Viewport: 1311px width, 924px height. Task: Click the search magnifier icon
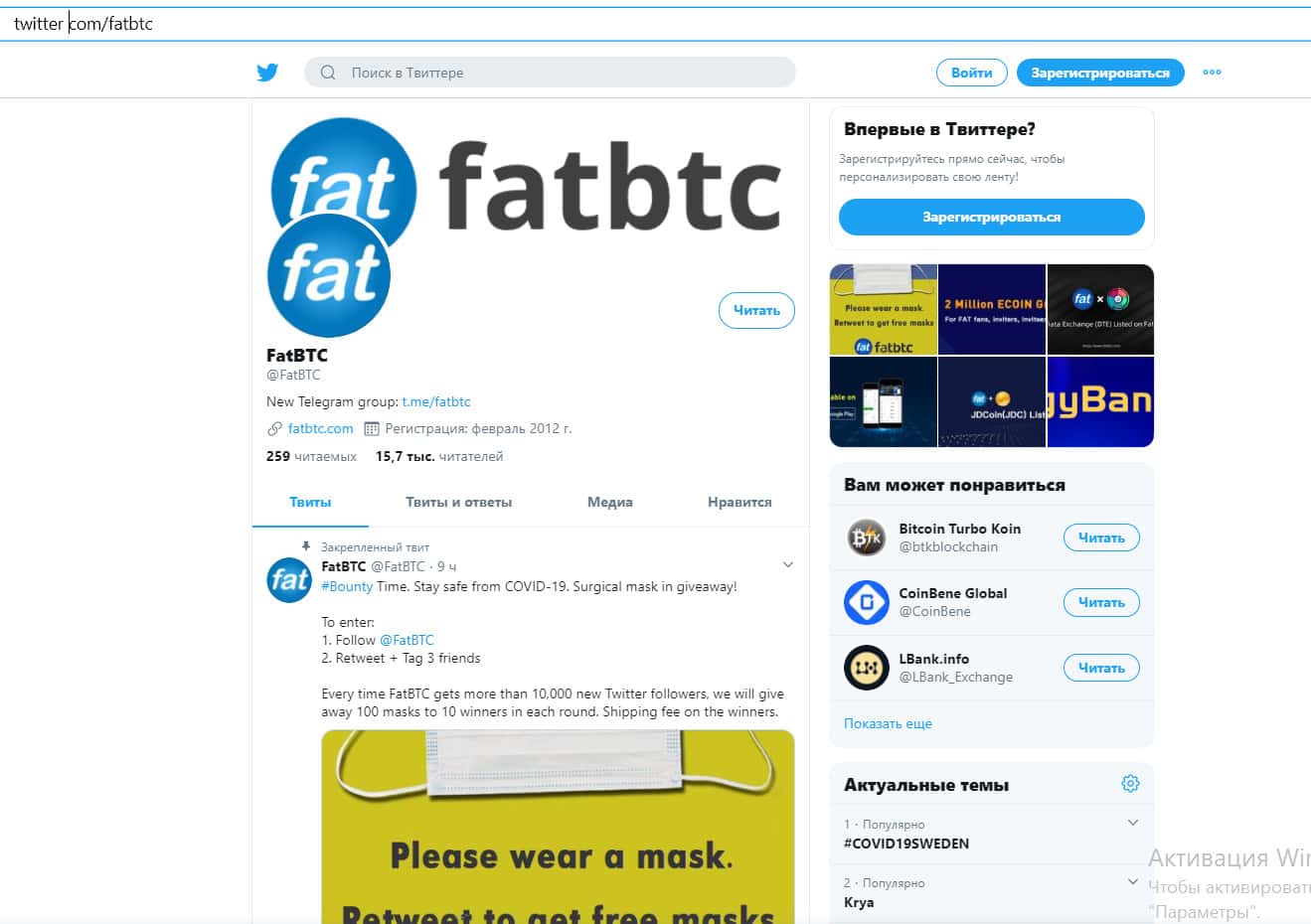point(328,73)
